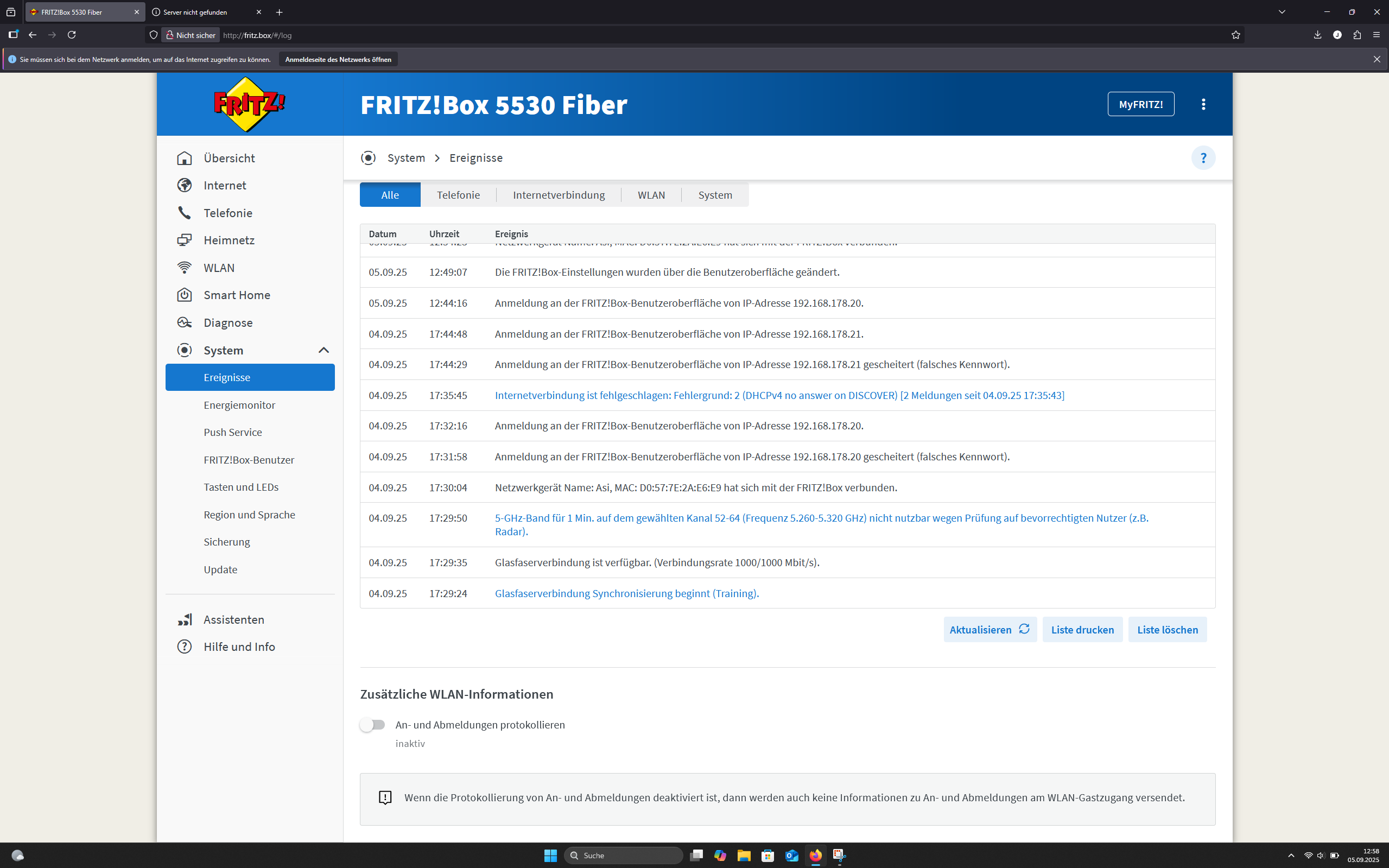Open the 5-GHz-Band nicht nutzbar event link

pyautogui.click(x=822, y=525)
